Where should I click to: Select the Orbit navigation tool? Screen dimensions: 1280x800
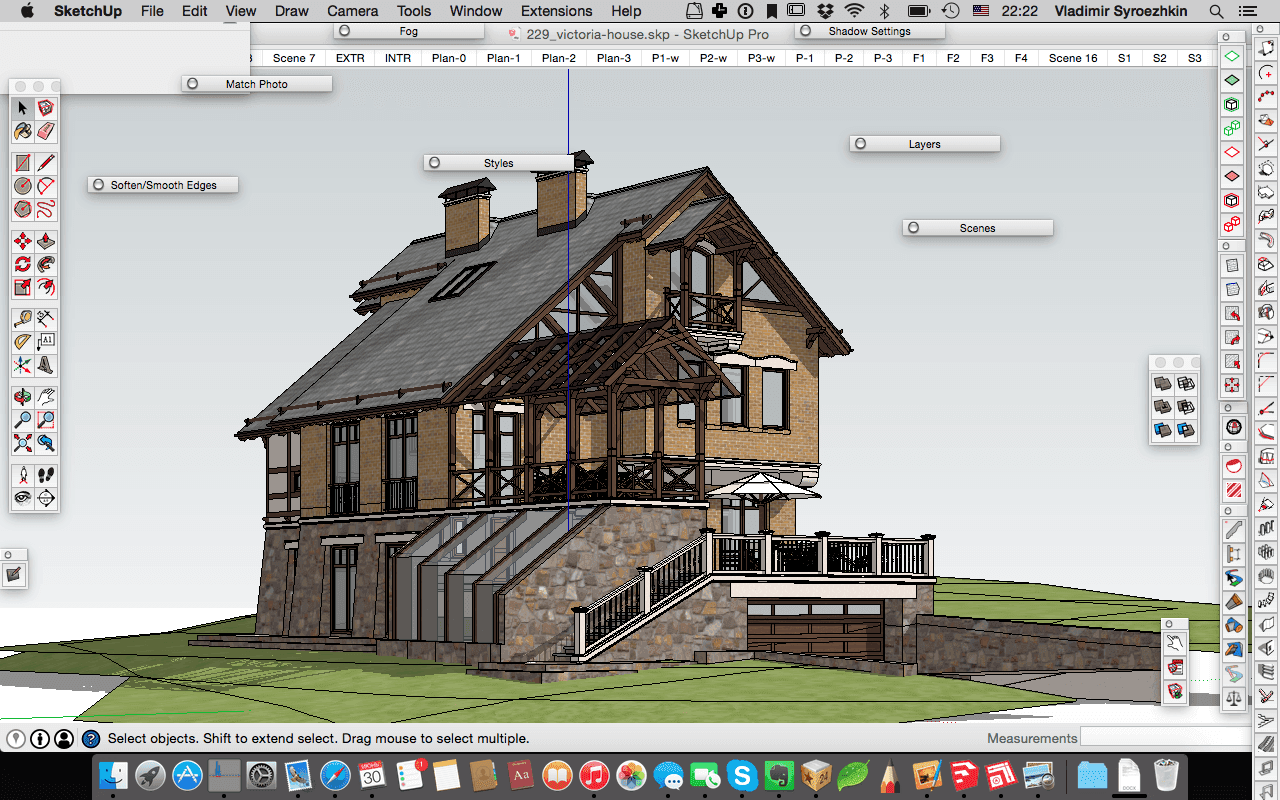click(21, 395)
